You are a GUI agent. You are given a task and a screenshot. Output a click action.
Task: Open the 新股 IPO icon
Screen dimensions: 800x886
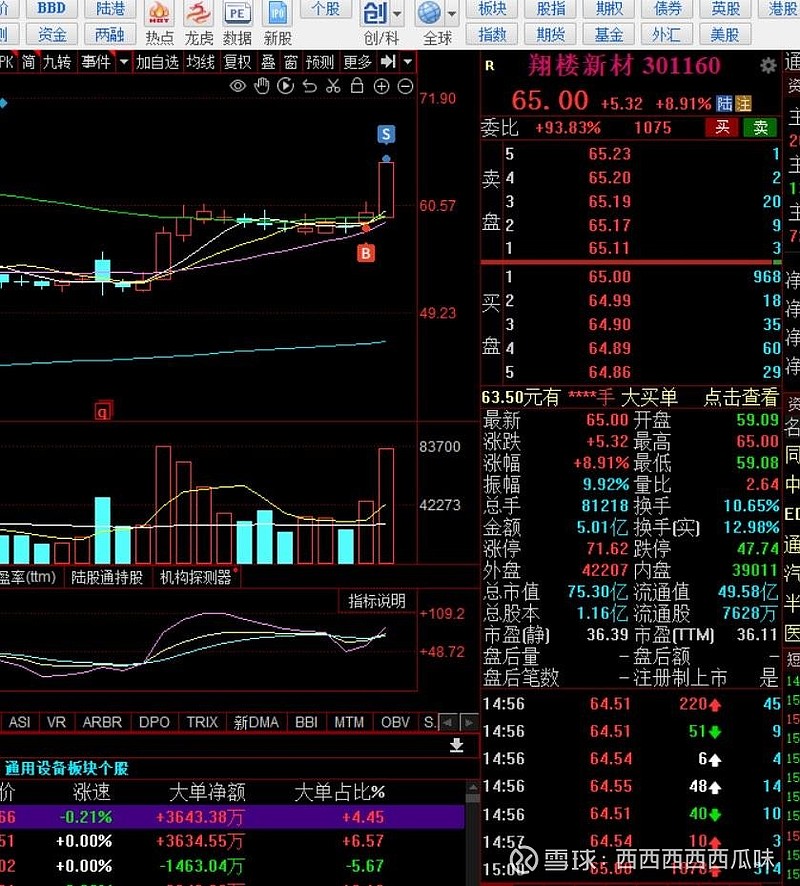(277, 24)
